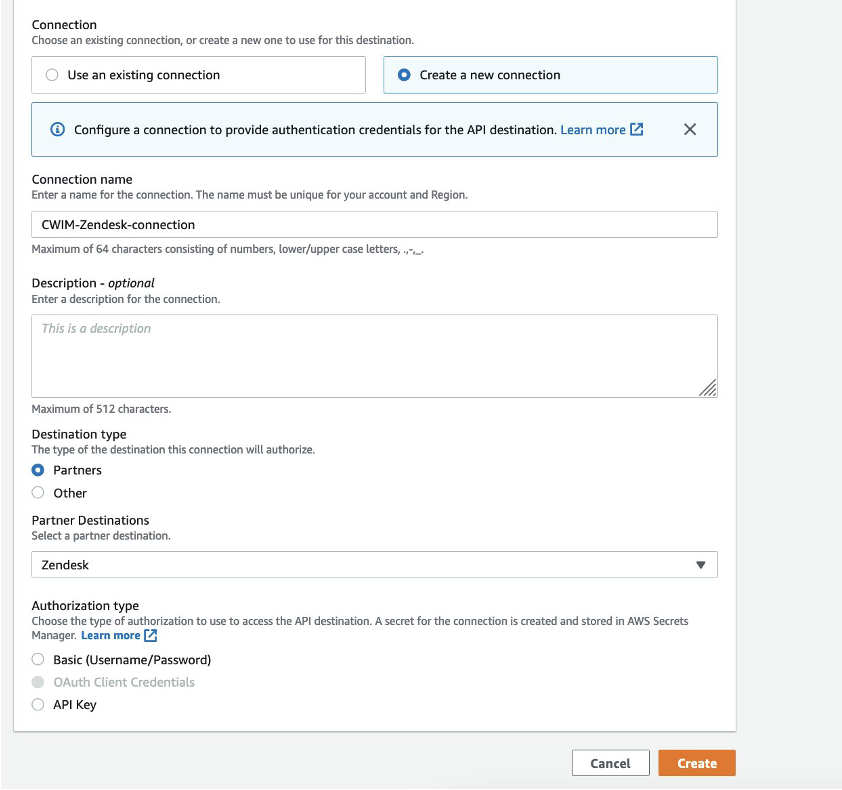Select the disabled OAuth Client Credentials radio
Screen dimensions: 842x790
pyautogui.click(x=38, y=682)
